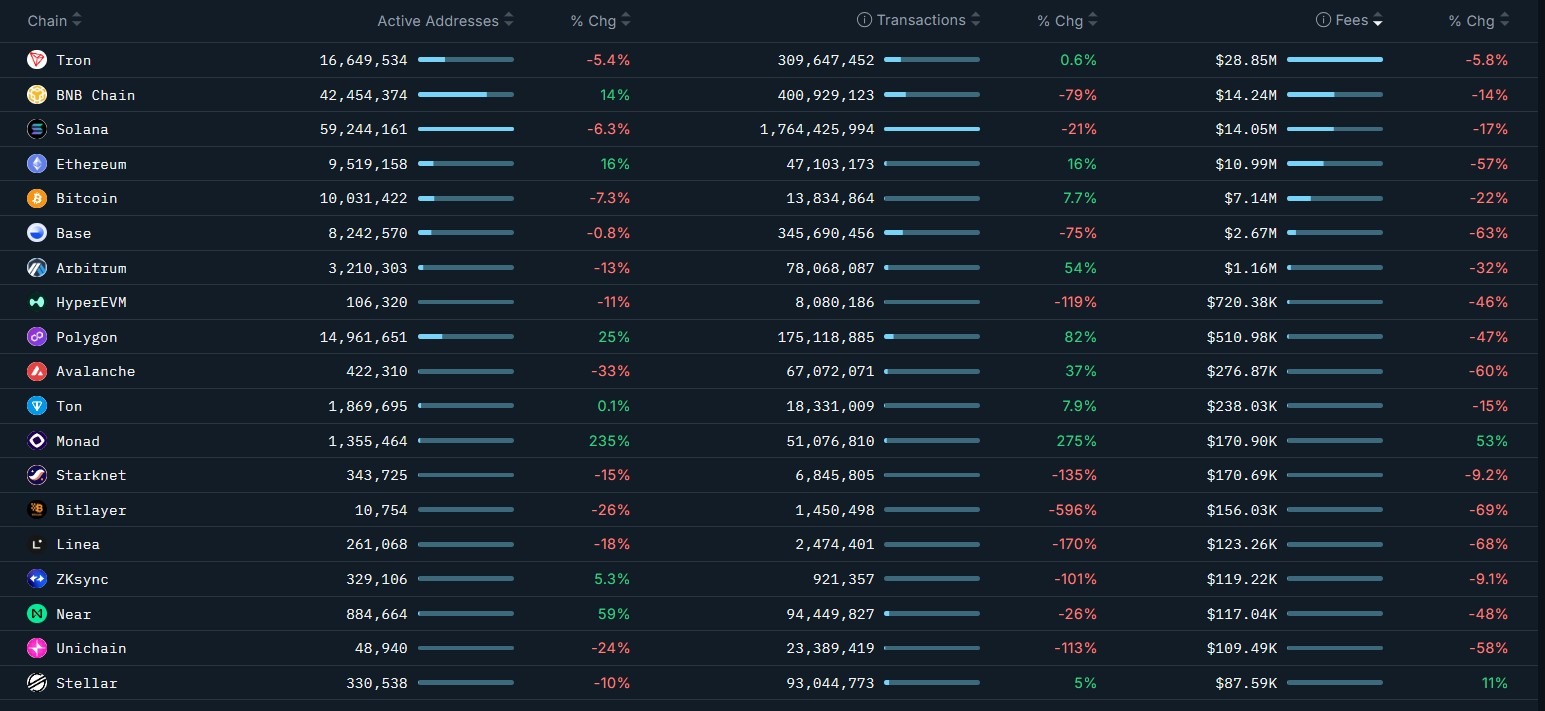Click Tron's fees progress bar
Image resolution: width=1545 pixels, height=711 pixels.
1335,59
